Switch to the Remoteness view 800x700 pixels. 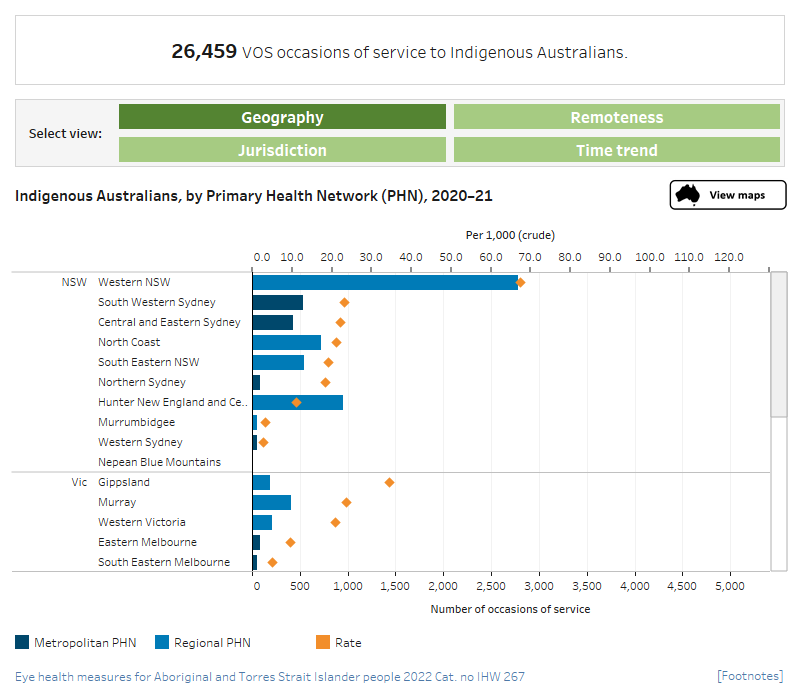[616, 117]
